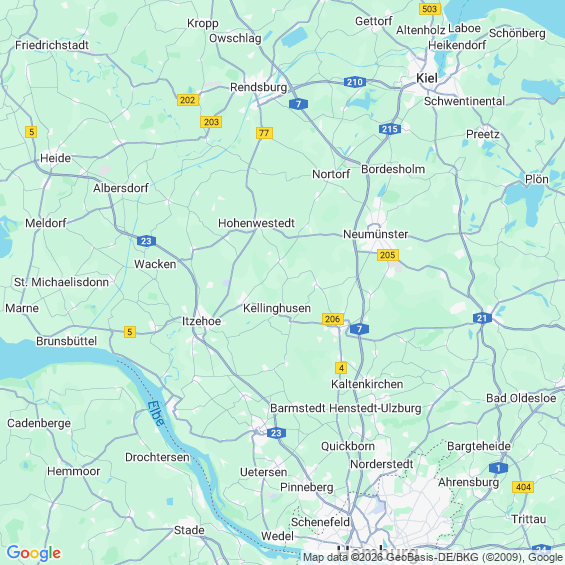Click the A7 highway shield near Rendsburg
This screenshot has width=565, height=565.
(298, 104)
